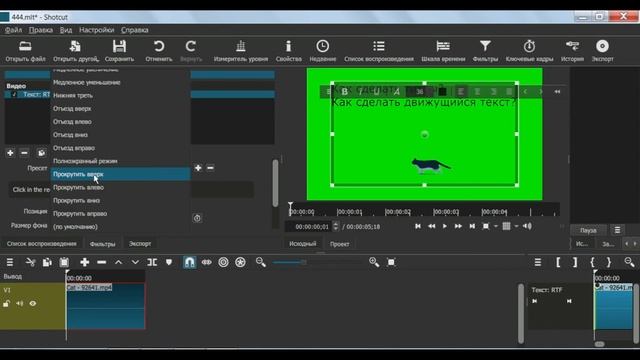Click the Paste clipboard icon in timeline toolbar
The height and width of the screenshot is (360, 640).
(x=64, y=262)
